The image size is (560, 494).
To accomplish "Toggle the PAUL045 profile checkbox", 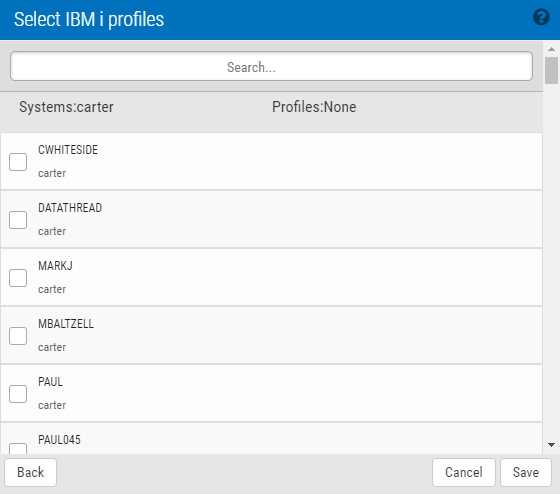I will pos(18,449).
